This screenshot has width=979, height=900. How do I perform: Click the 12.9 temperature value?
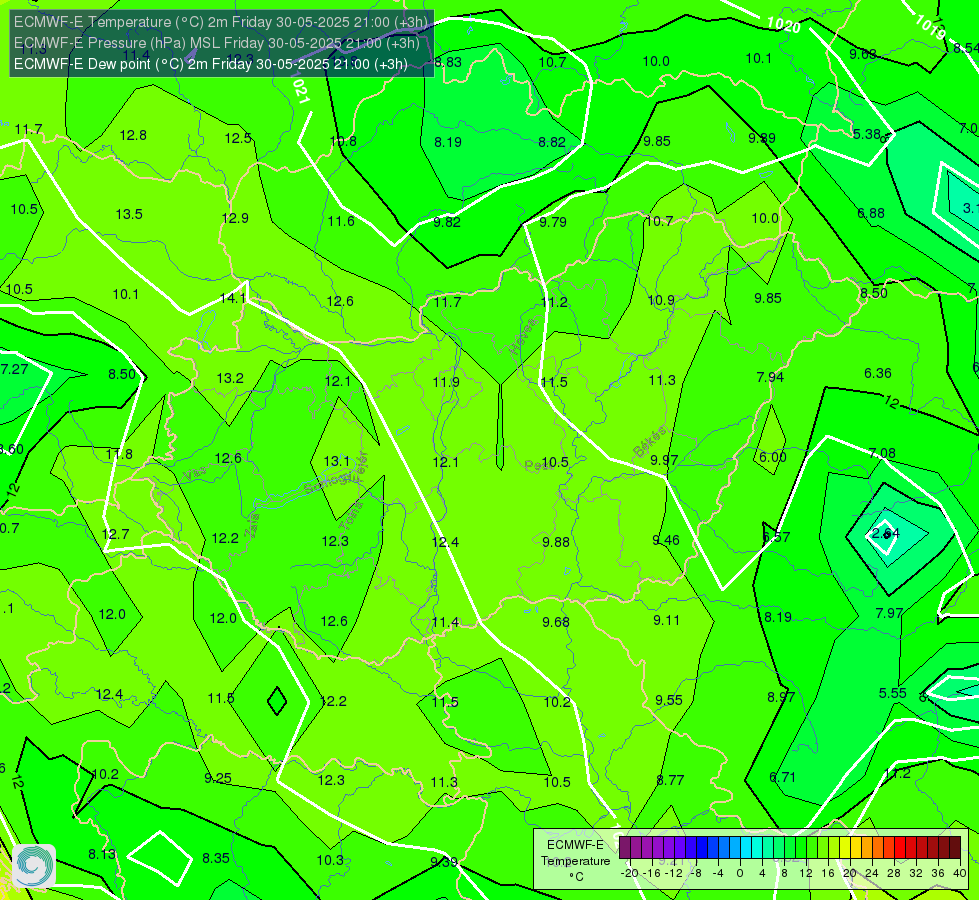pos(235,218)
